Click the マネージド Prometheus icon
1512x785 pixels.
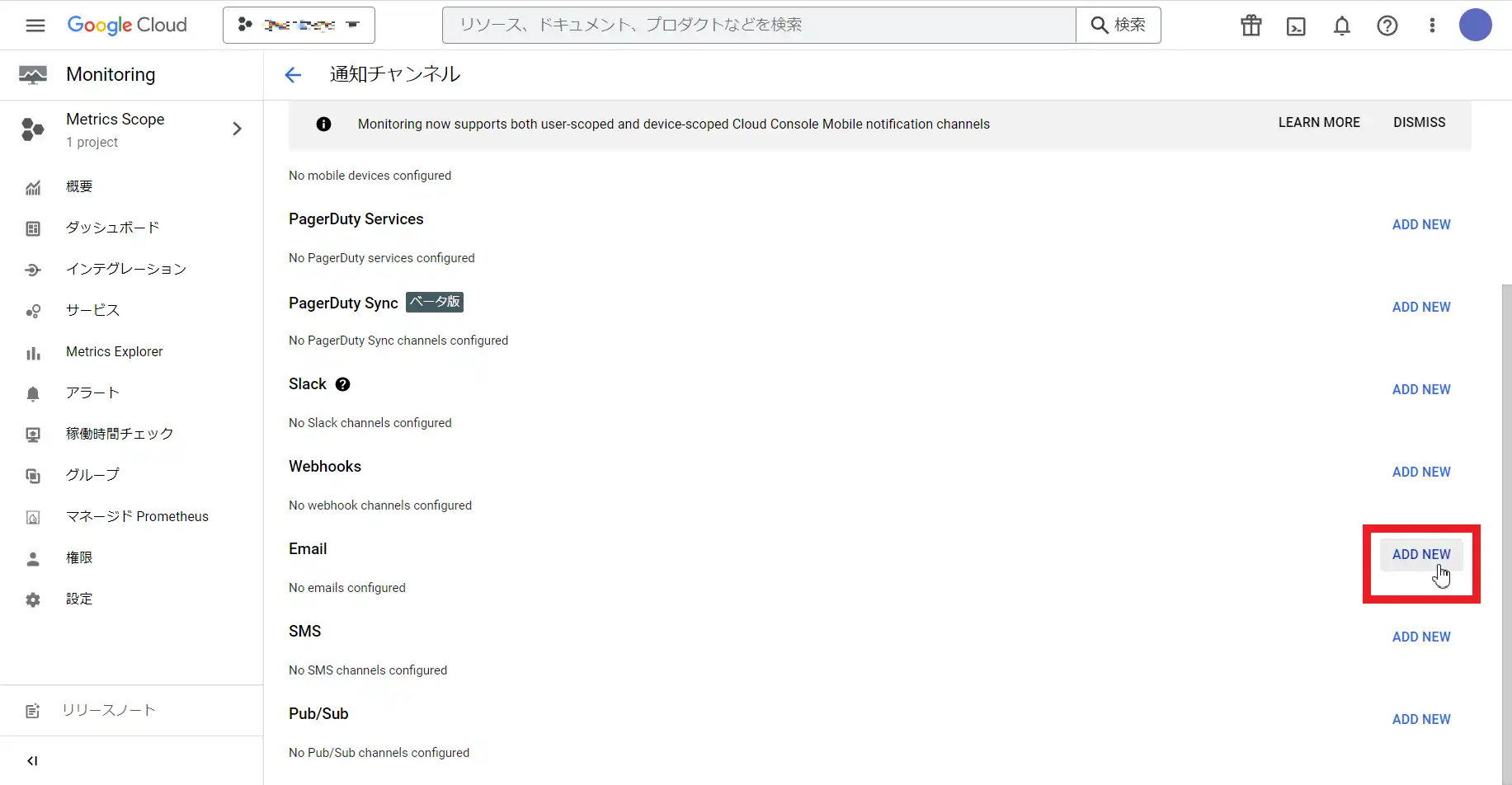(33, 518)
